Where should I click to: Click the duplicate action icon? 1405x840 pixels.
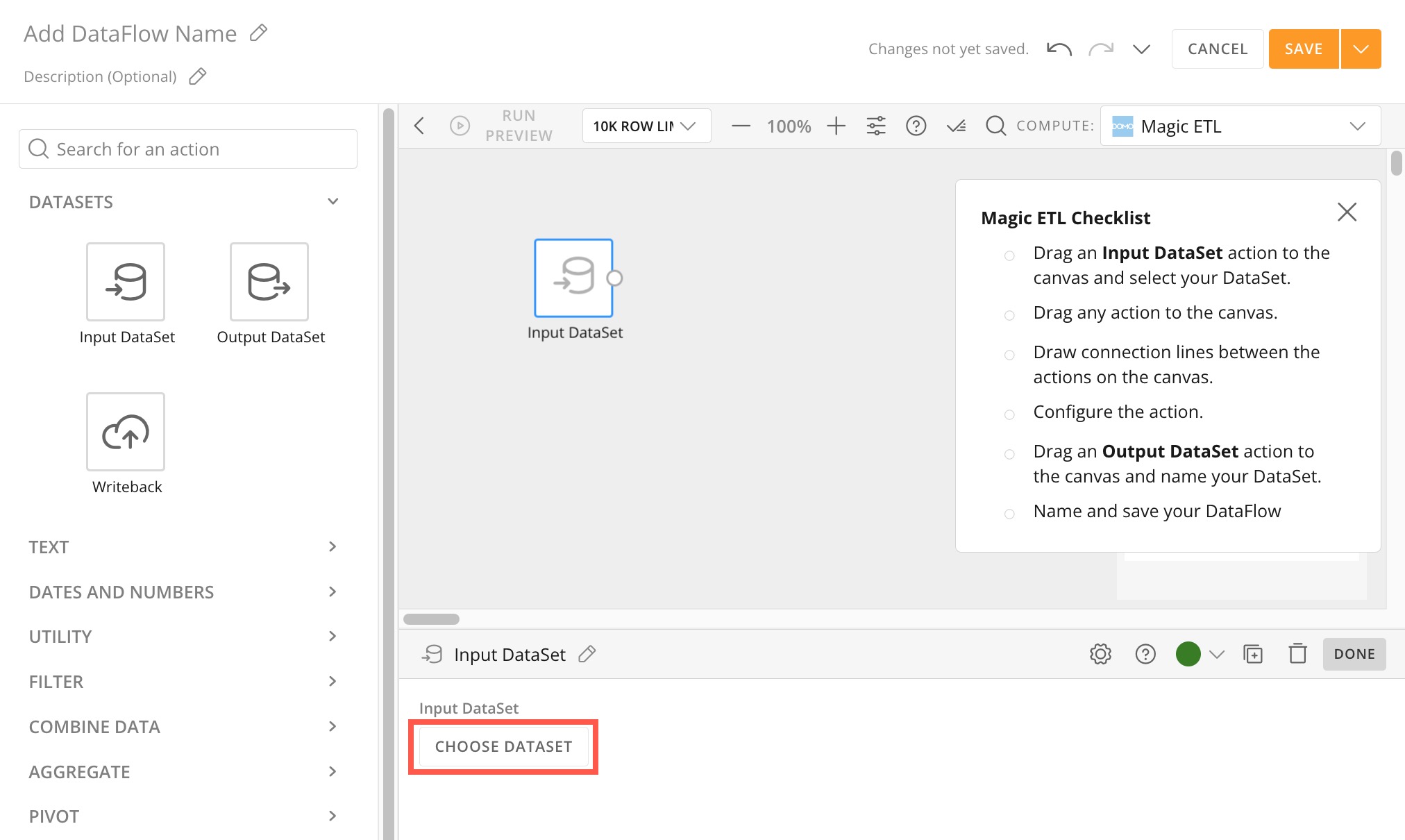[x=1253, y=654]
